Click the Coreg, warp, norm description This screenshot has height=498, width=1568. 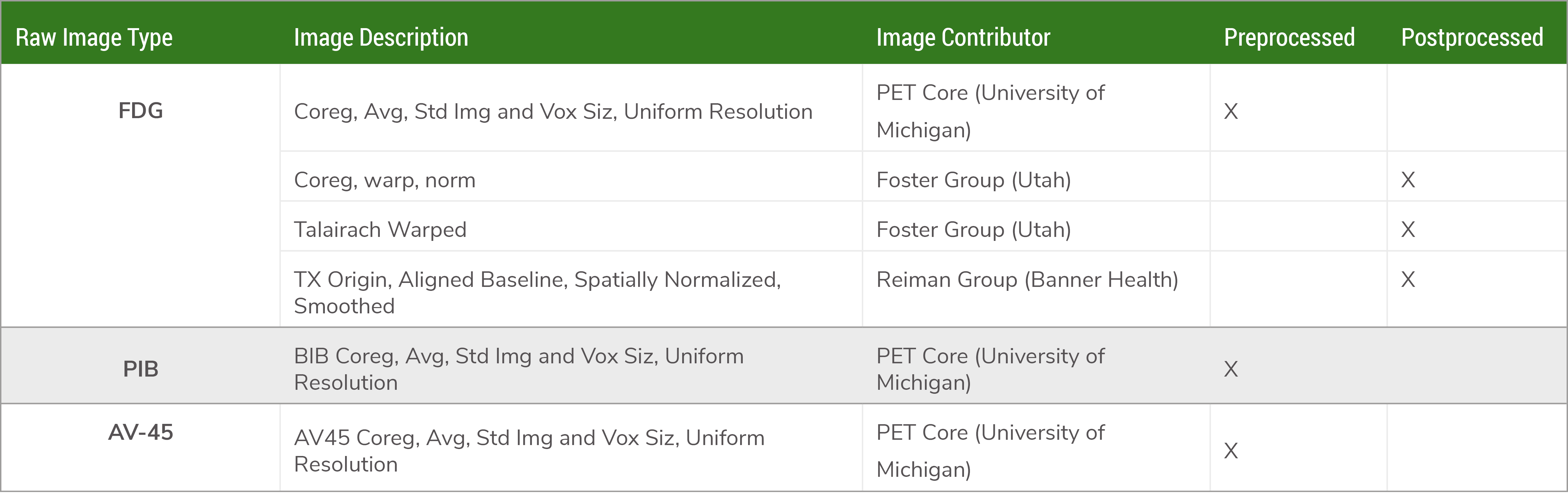click(x=385, y=180)
